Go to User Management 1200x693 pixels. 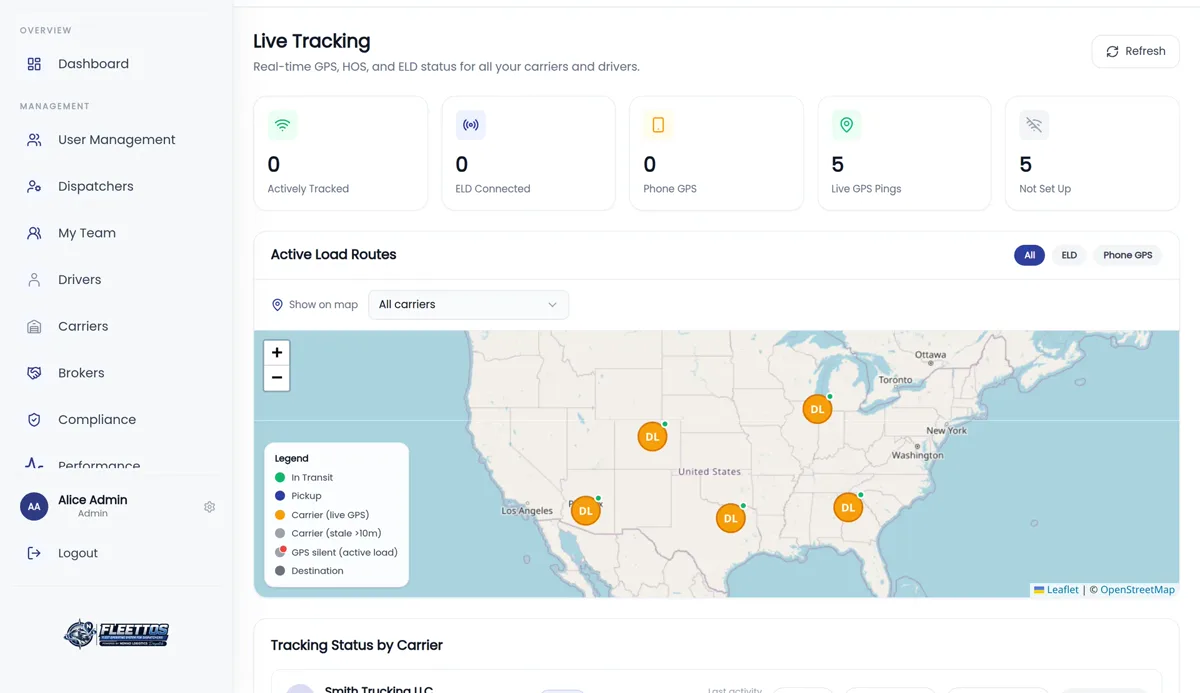point(116,140)
